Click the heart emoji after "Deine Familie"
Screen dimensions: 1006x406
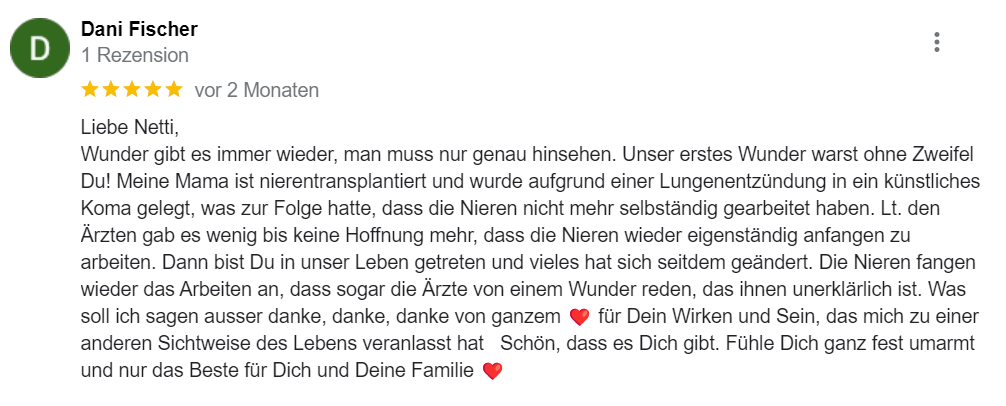click(x=492, y=371)
